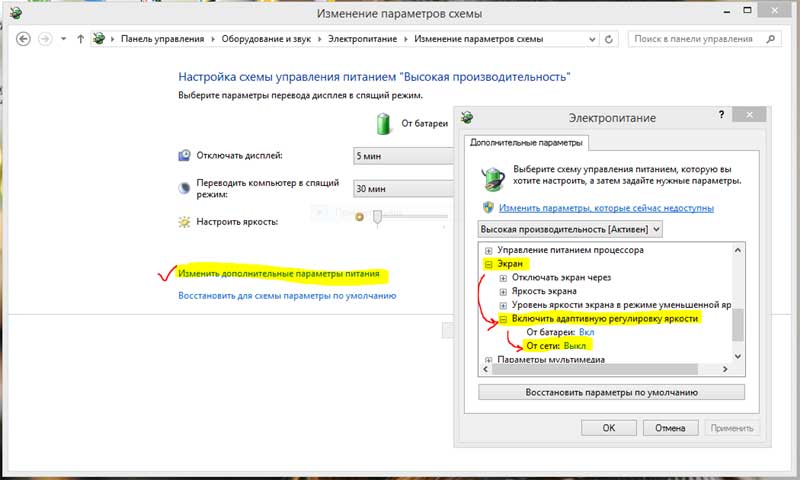Select 'Изменение параметров схемы' breadcrumb
Screen dimensions: 800x480
[479, 39]
